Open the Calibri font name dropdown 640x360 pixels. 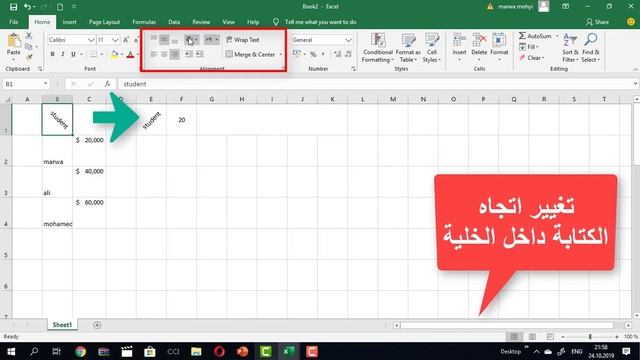tap(91, 40)
